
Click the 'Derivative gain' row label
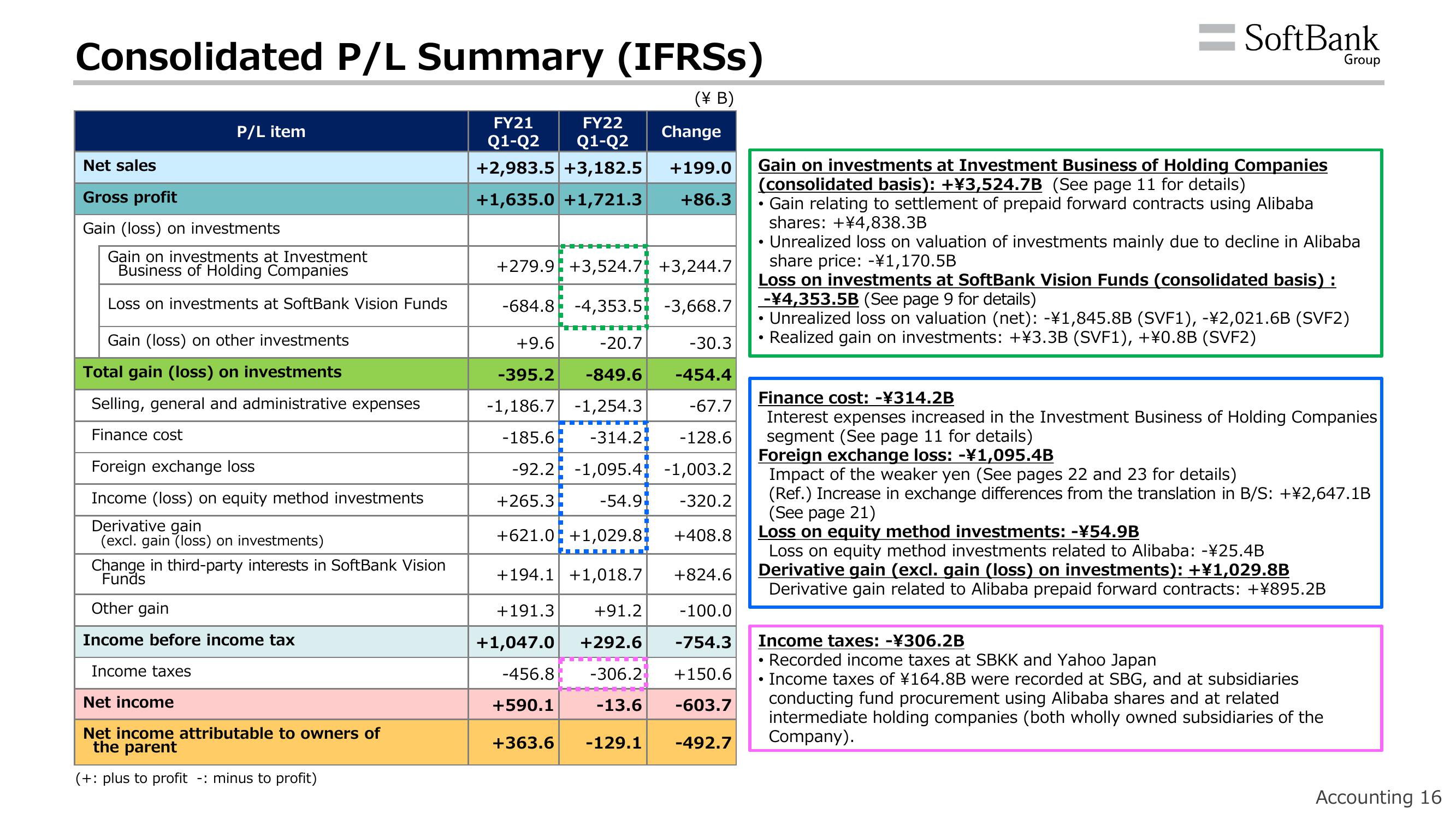146,526
